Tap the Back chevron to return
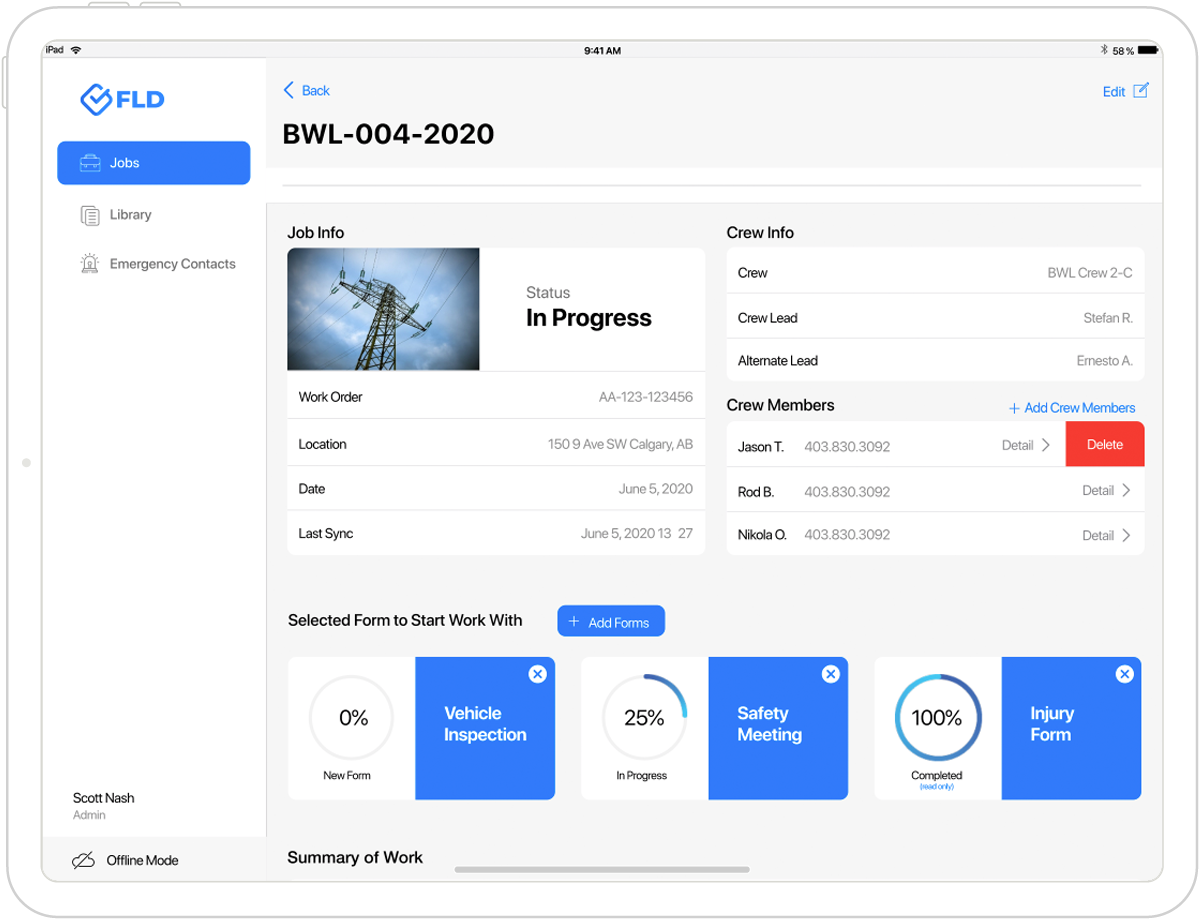The width and height of the screenshot is (1200, 920). [289, 91]
